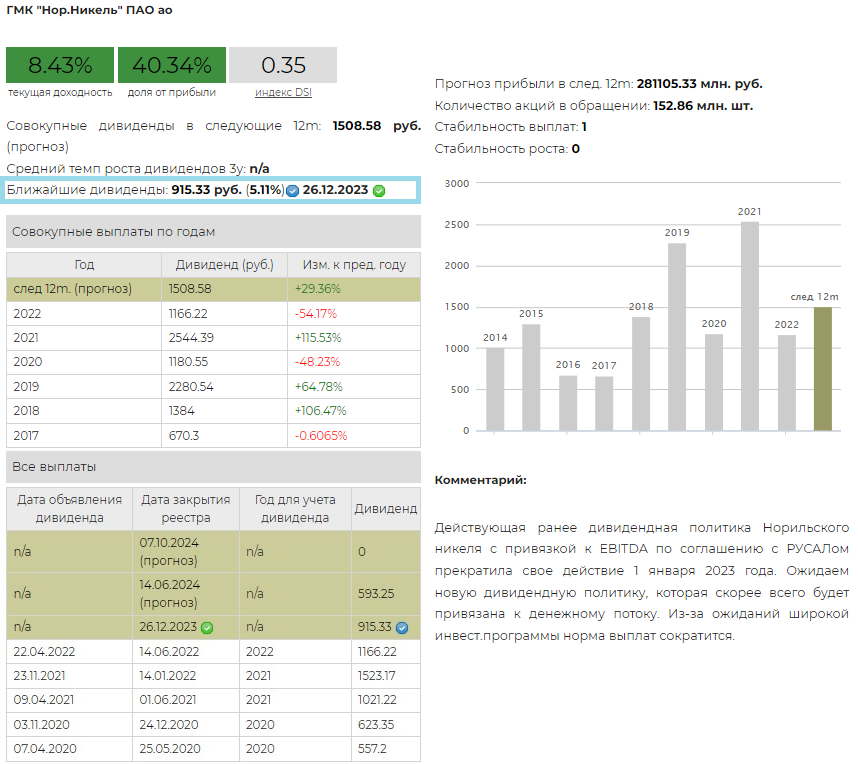
Task: Click the blue badge beside 5.11%
Action: 292,190
